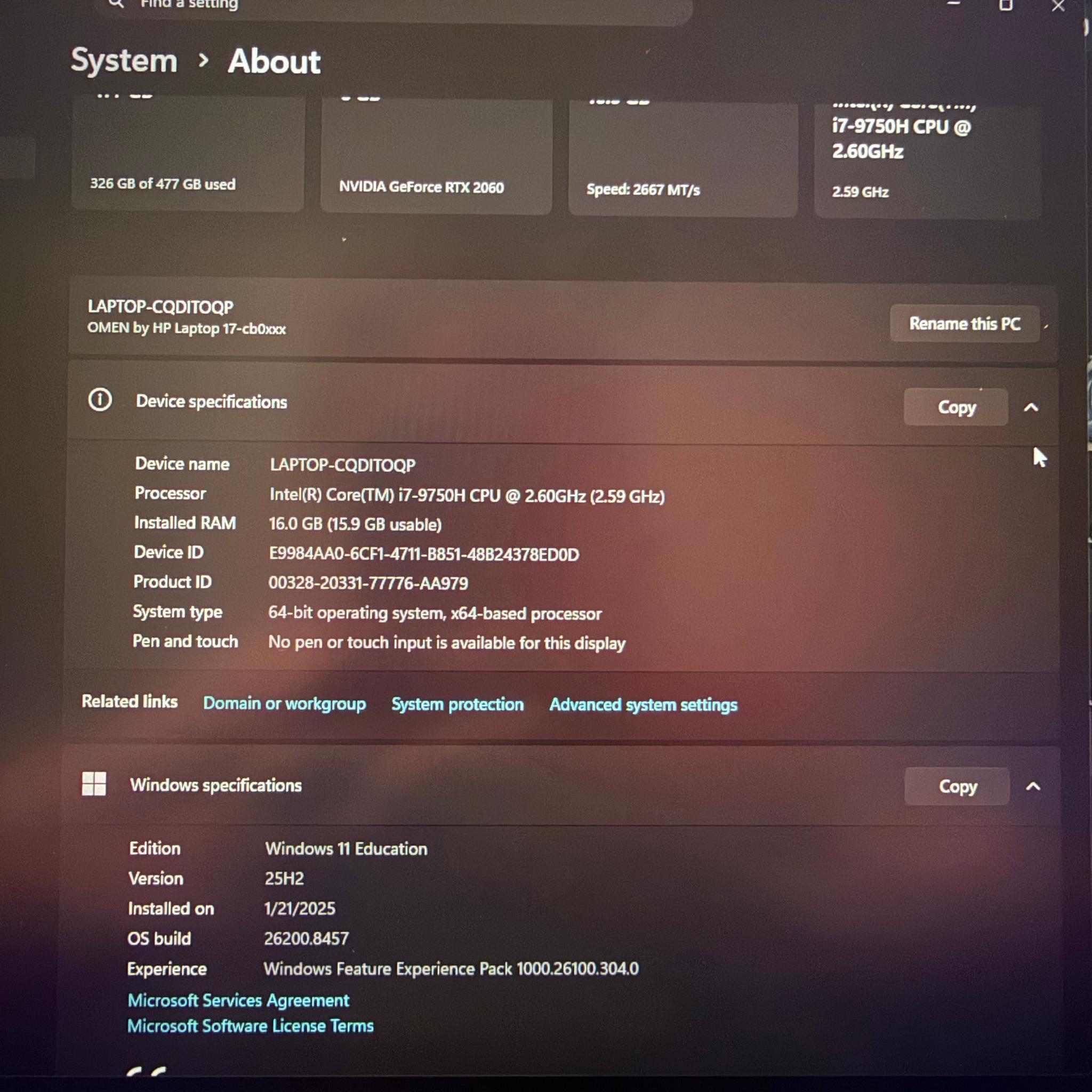Collapse the Device specifications section
Viewport: 1092px width, 1092px height.
pos(1031,407)
